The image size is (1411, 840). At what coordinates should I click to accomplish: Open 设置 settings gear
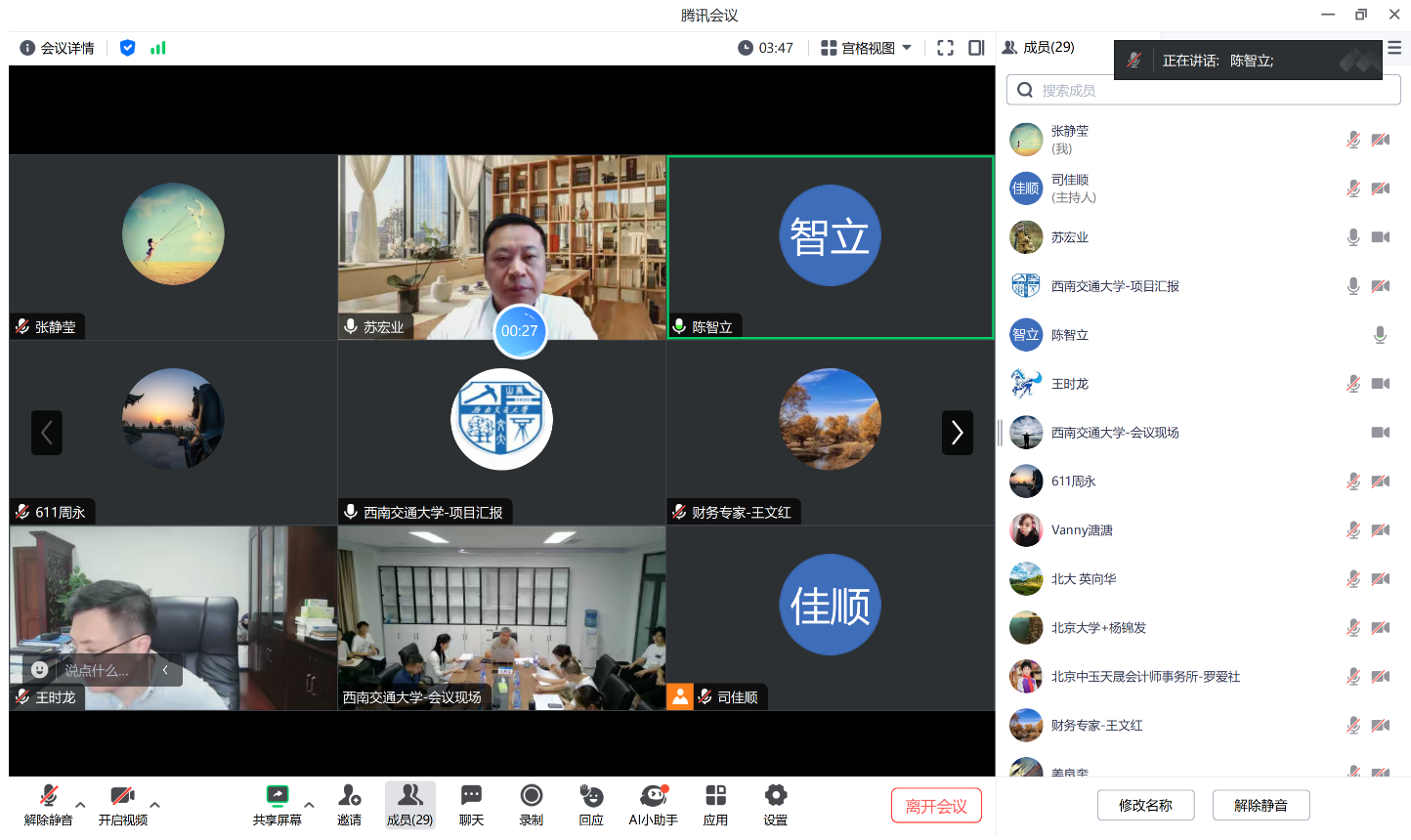click(x=775, y=797)
